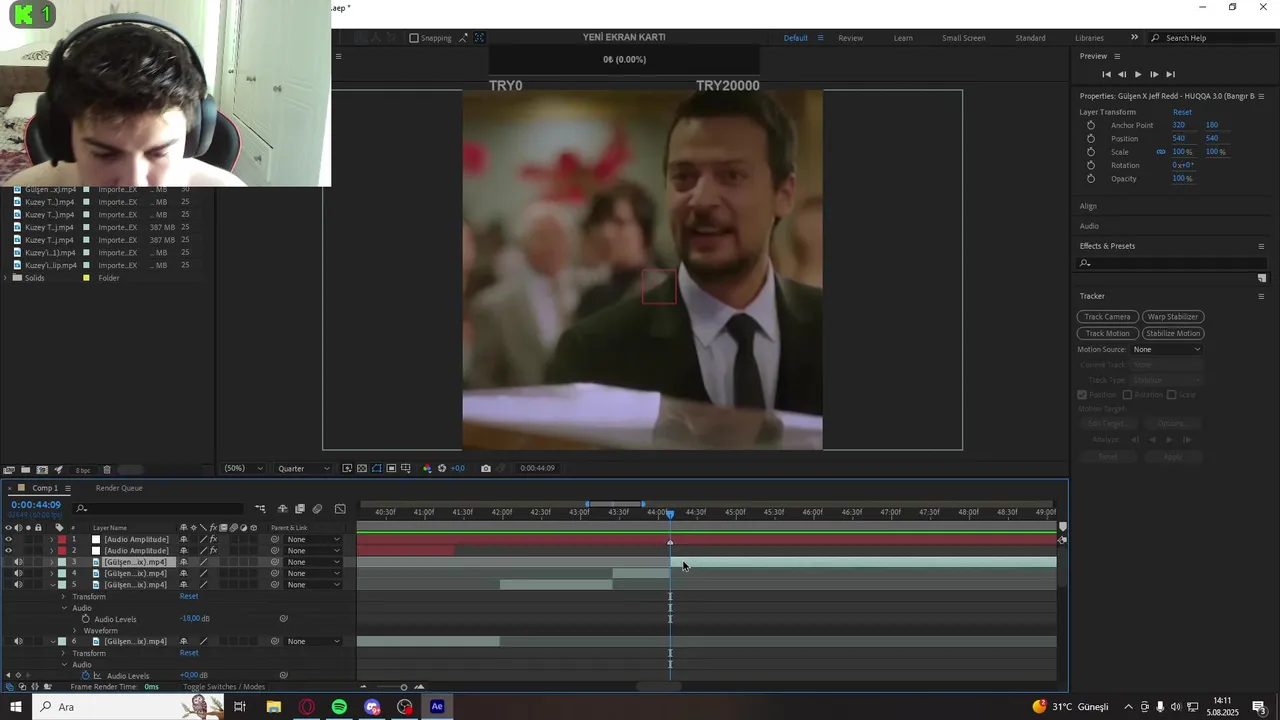Viewport: 1280px width, 720px height.
Task: Hide layer 2 Audio Amplitude with eye toggle
Action: (x=8, y=551)
